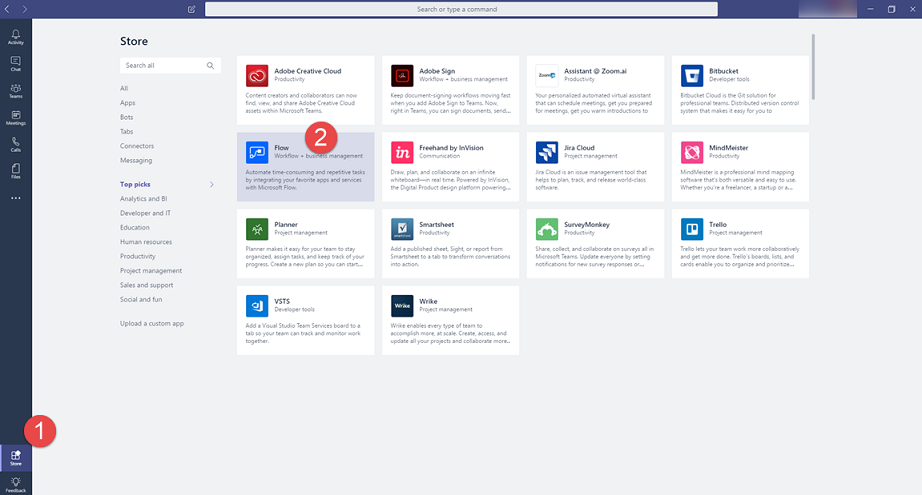Filter store by Bots category
The width and height of the screenshot is (922, 495).
tap(128, 117)
